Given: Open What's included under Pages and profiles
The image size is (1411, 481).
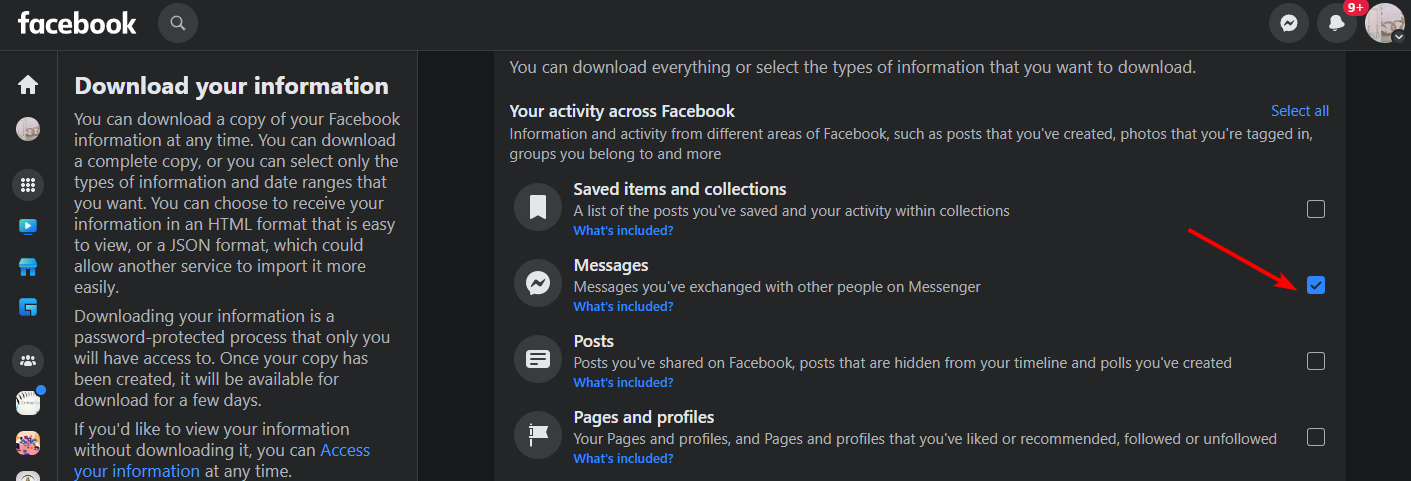Looking at the screenshot, I should [623, 459].
